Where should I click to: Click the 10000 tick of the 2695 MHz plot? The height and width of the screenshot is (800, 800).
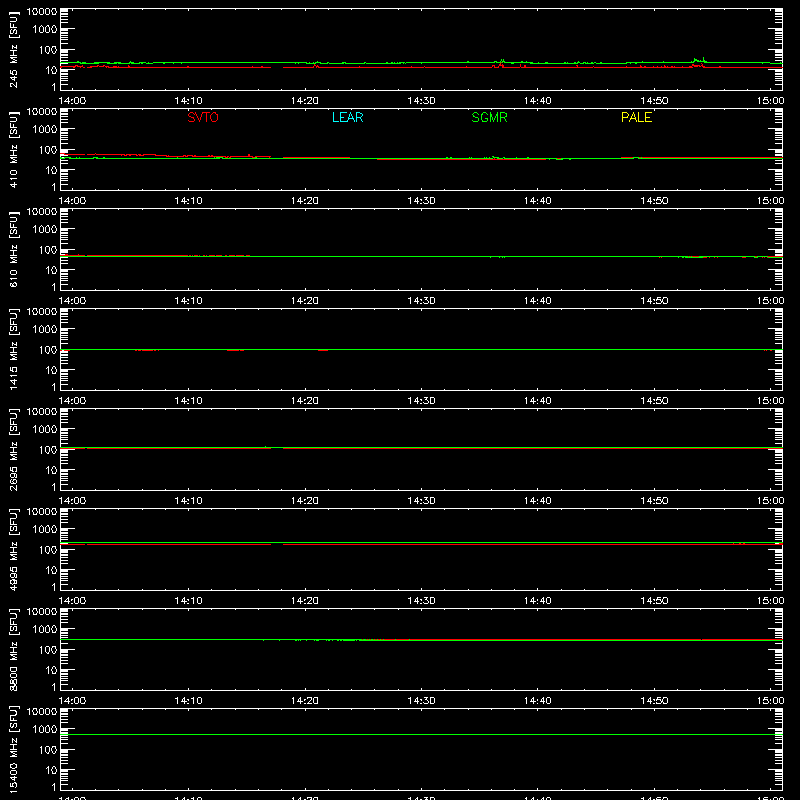[42, 412]
